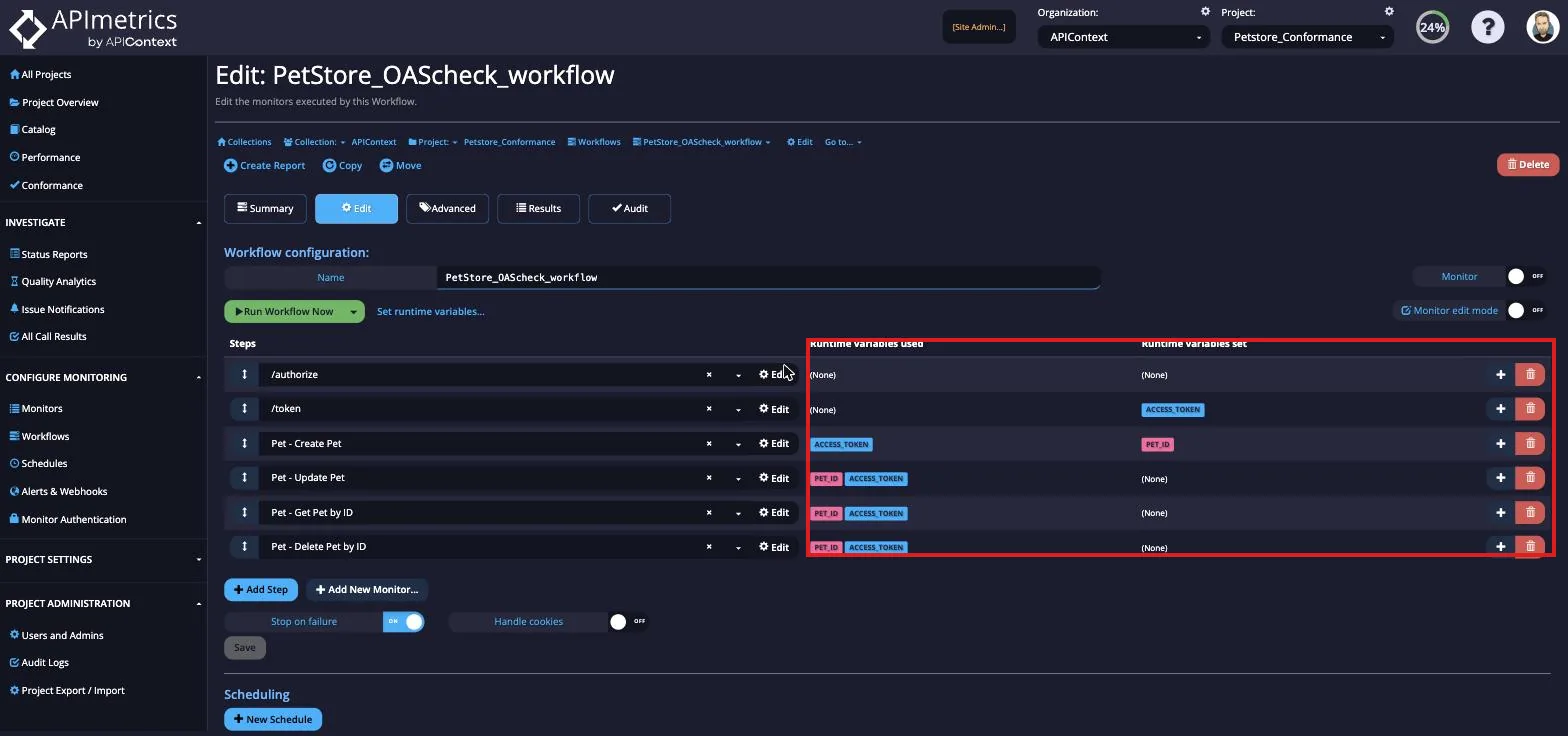Open the Pet - Update Pet step dropdown
This screenshot has width=1568, height=736.
point(738,478)
